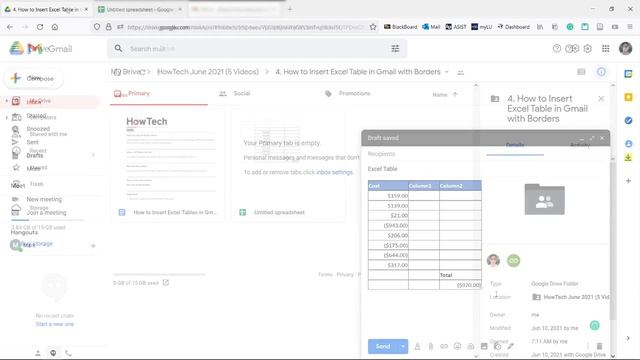
Task: Click the Send button
Action: pyautogui.click(x=382, y=346)
